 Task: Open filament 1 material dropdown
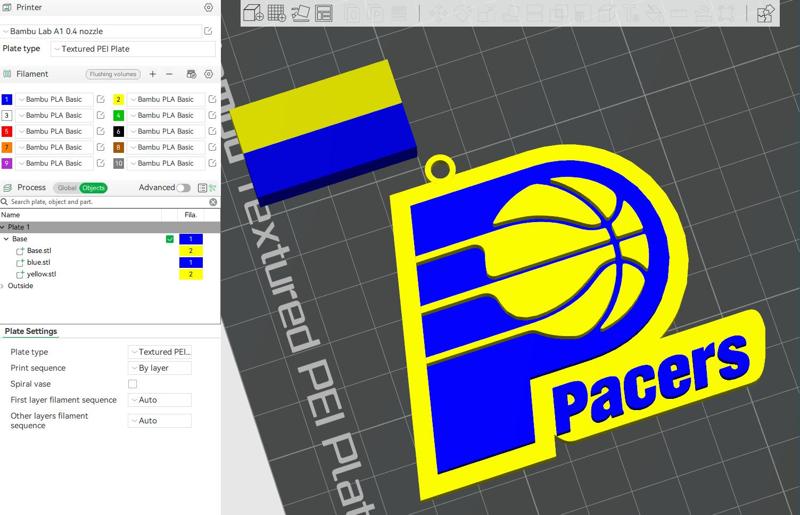pos(54,99)
